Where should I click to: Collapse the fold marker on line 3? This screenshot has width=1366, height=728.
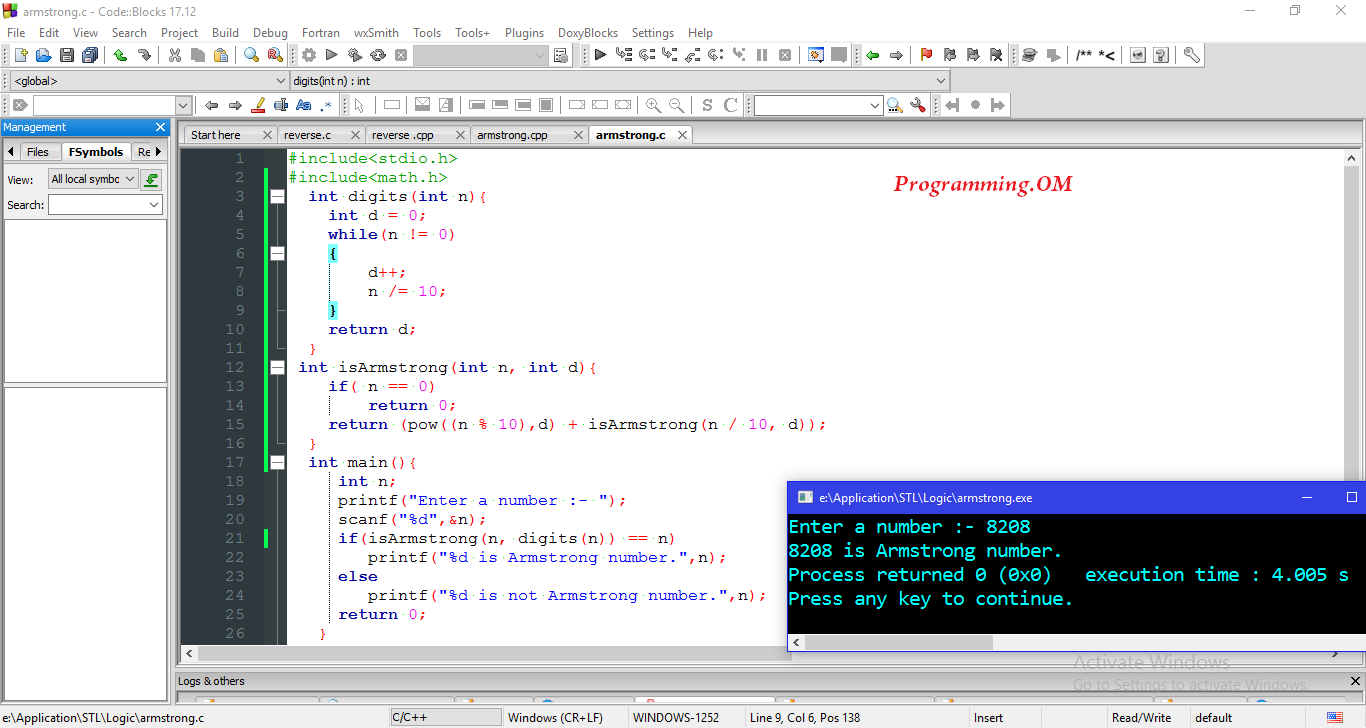(277, 196)
